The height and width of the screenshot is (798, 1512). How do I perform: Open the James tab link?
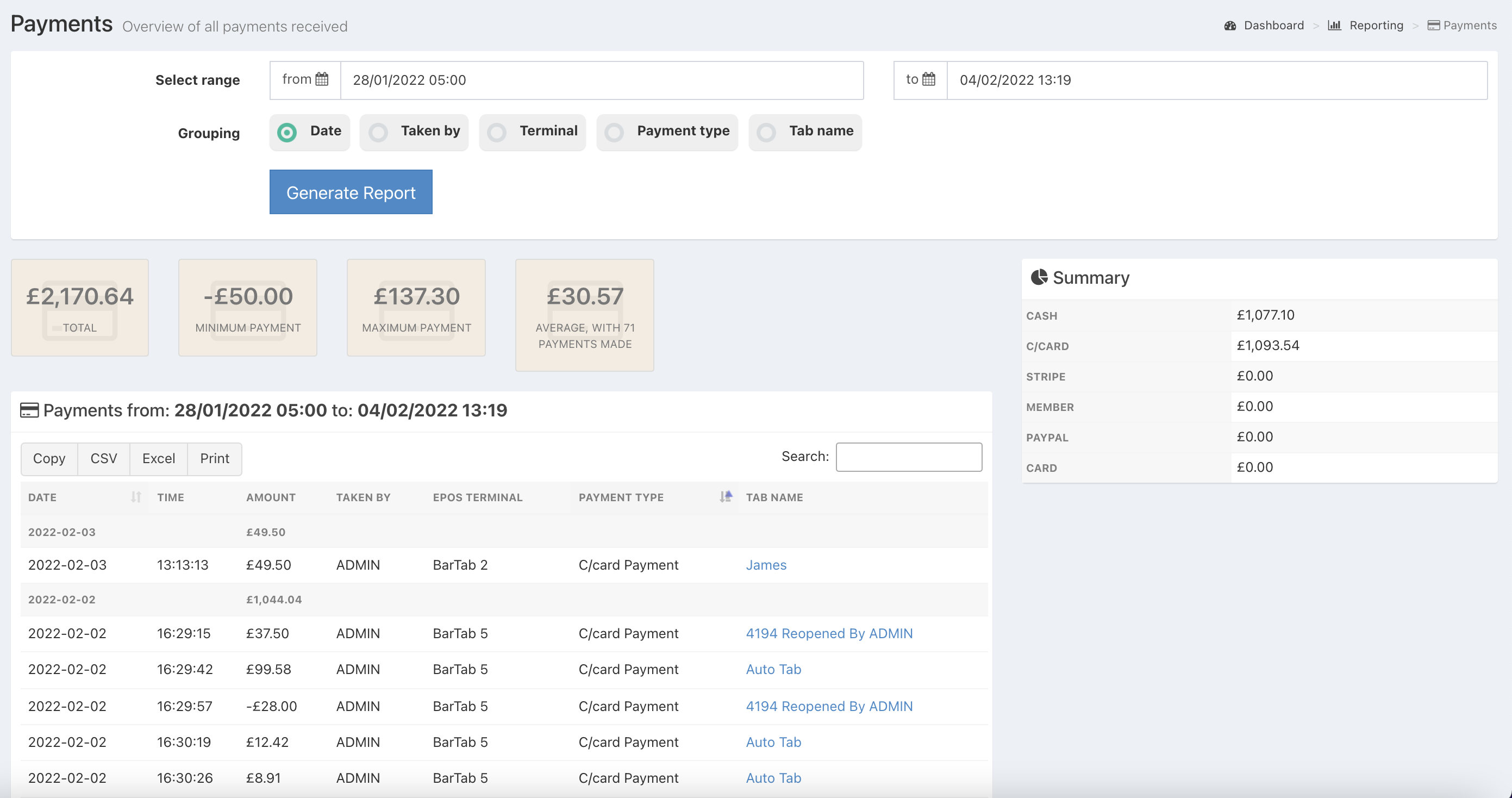(765, 565)
